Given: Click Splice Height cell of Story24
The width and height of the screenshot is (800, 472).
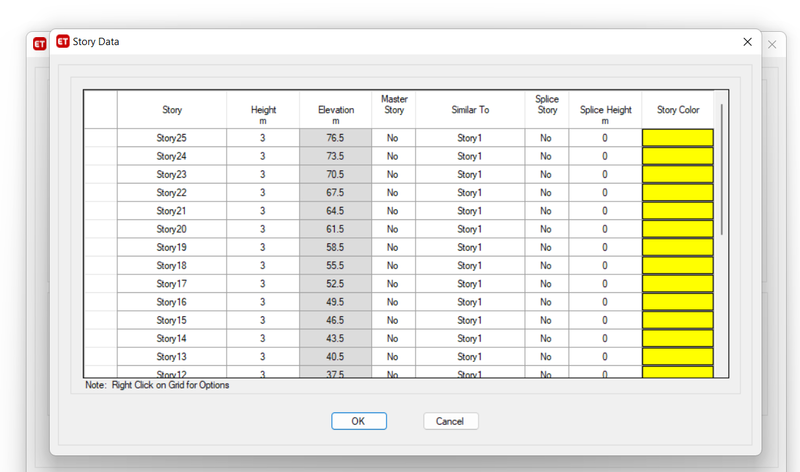Looking at the screenshot, I should [605, 156].
